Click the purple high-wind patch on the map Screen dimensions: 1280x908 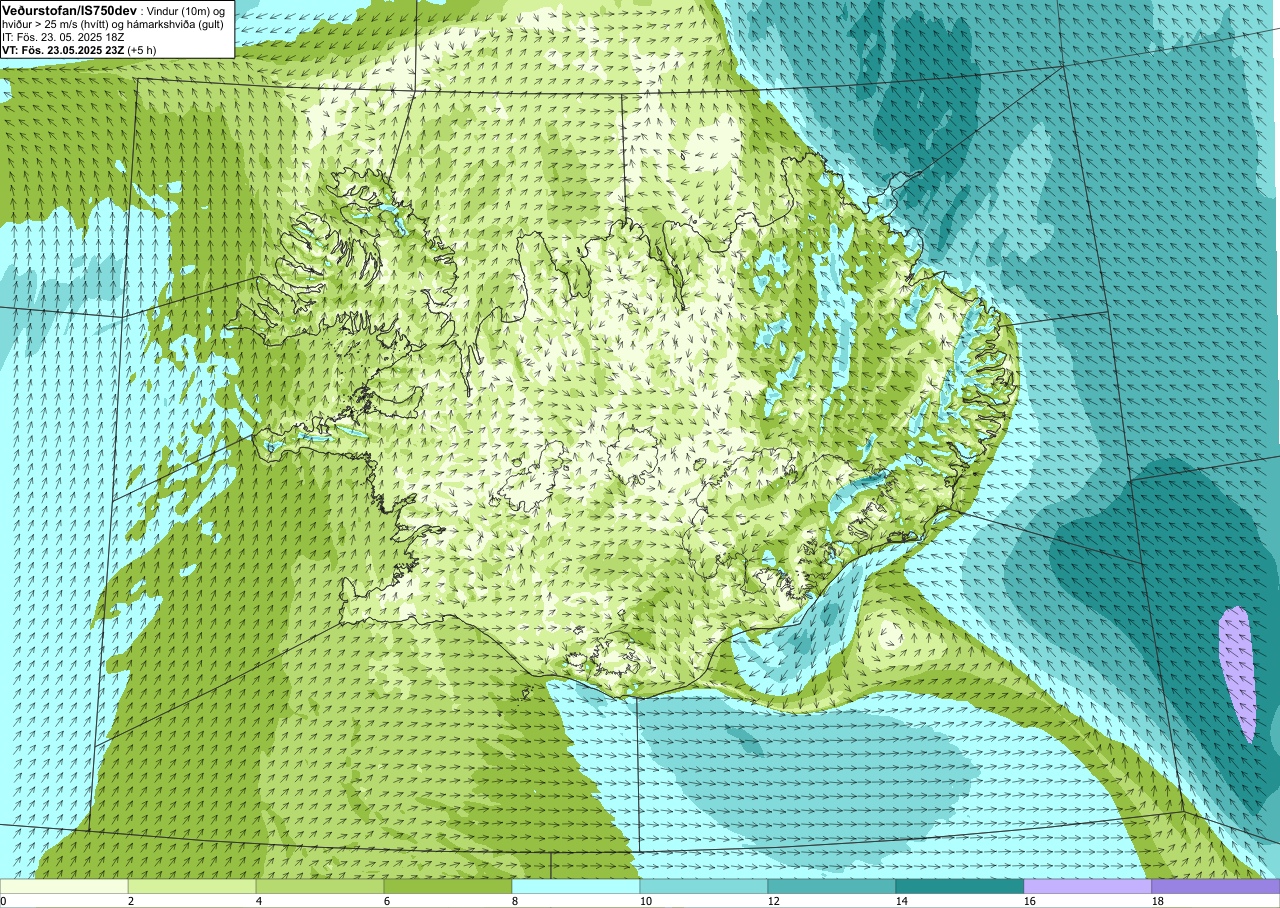click(1238, 674)
